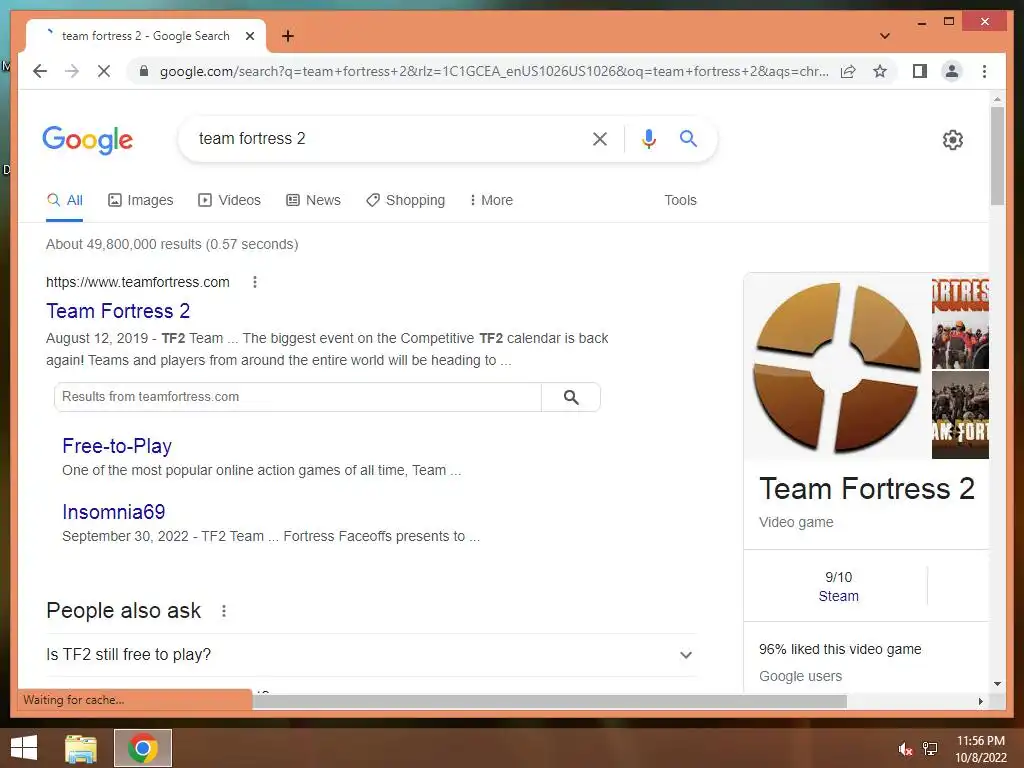Click the 'About 49,800,000 results' text

[x=172, y=244]
